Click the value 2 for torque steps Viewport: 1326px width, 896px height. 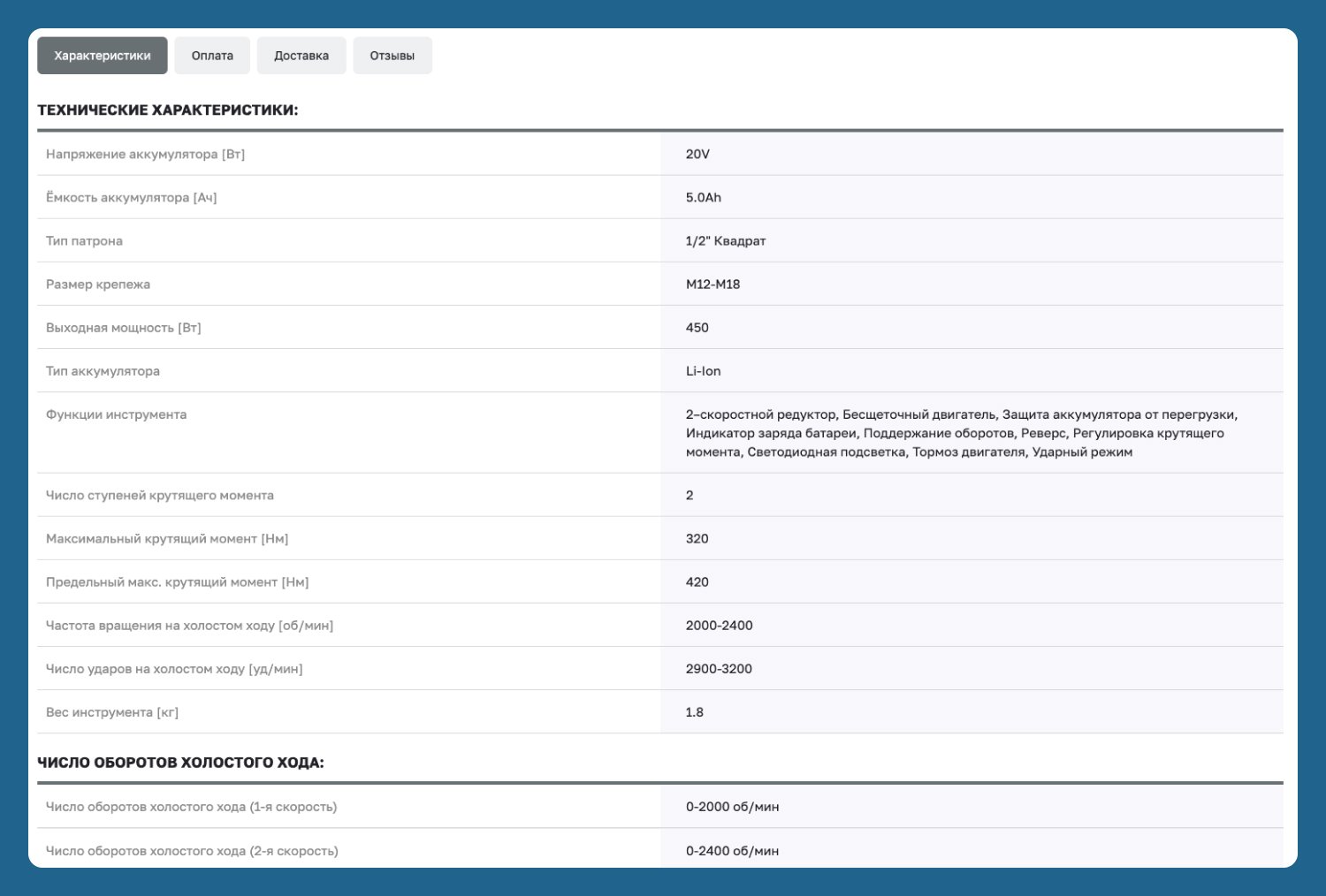pos(690,495)
